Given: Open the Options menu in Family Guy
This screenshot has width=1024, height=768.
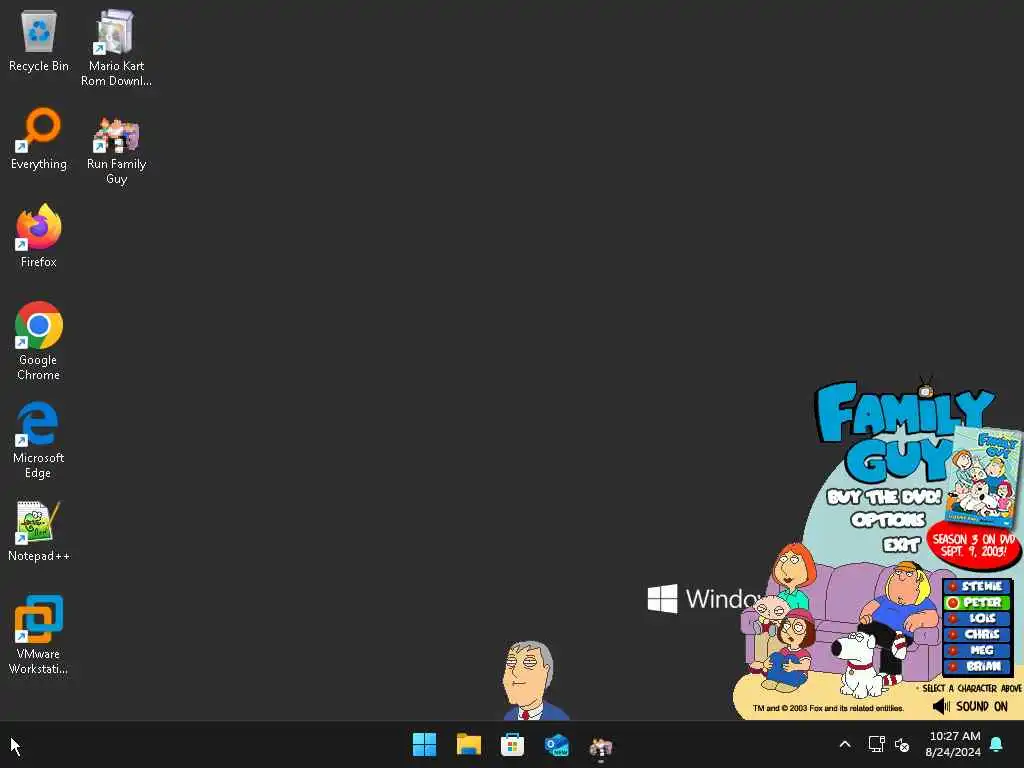Looking at the screenshot, I should pyautogui.click(x=888, y=520).
